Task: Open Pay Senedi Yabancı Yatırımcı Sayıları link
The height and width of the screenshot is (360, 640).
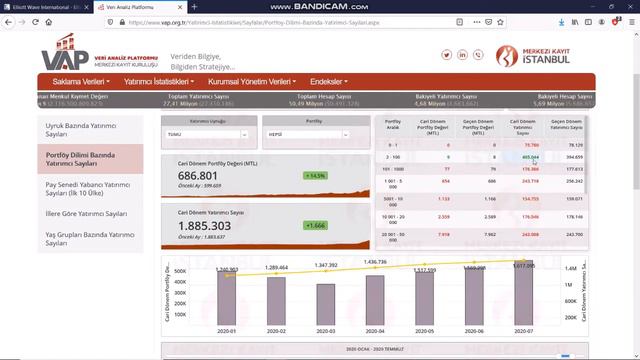Action: tap(90, 189)
